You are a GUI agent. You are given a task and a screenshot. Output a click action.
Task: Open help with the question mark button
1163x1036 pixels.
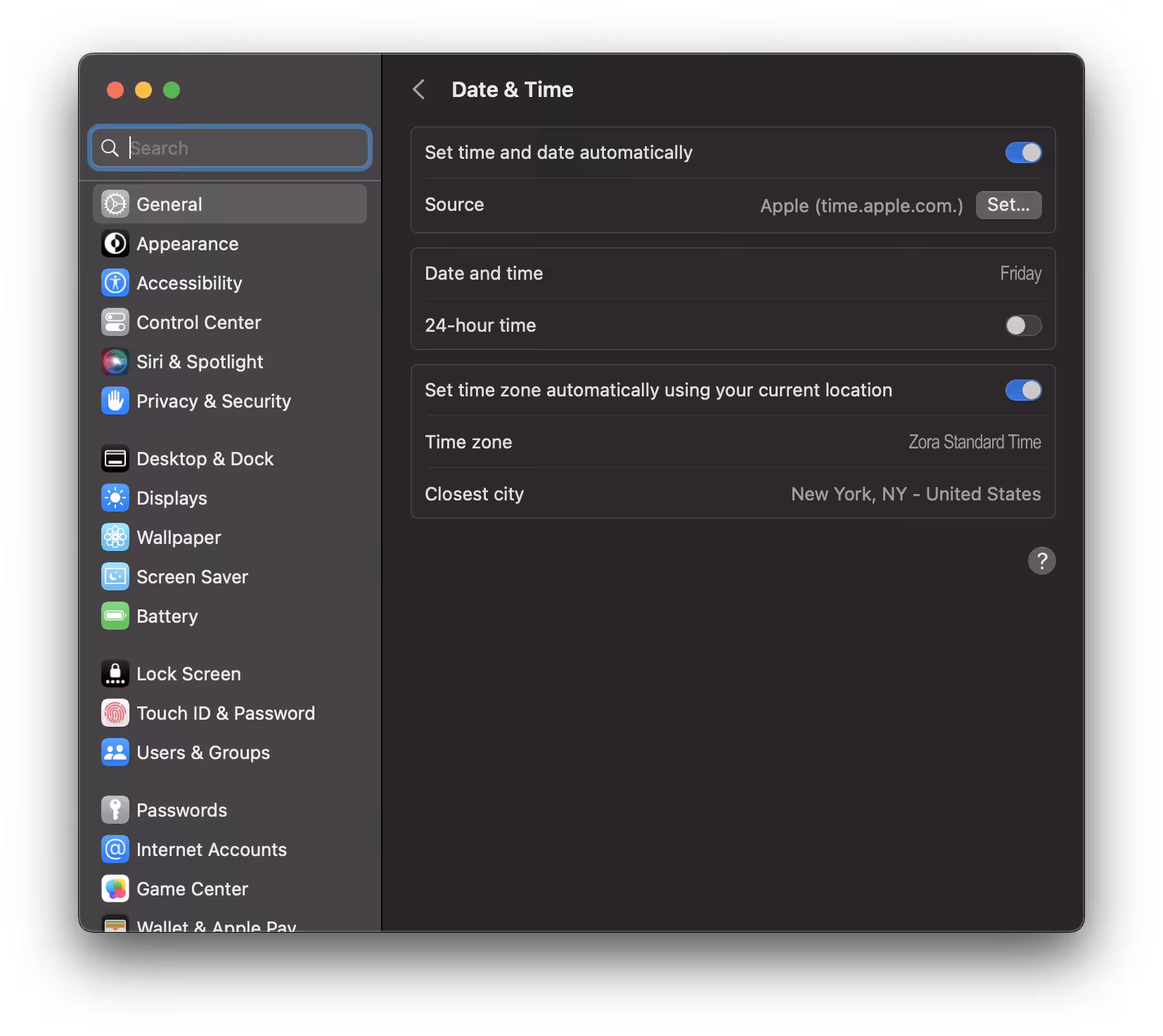[1041, 561]
